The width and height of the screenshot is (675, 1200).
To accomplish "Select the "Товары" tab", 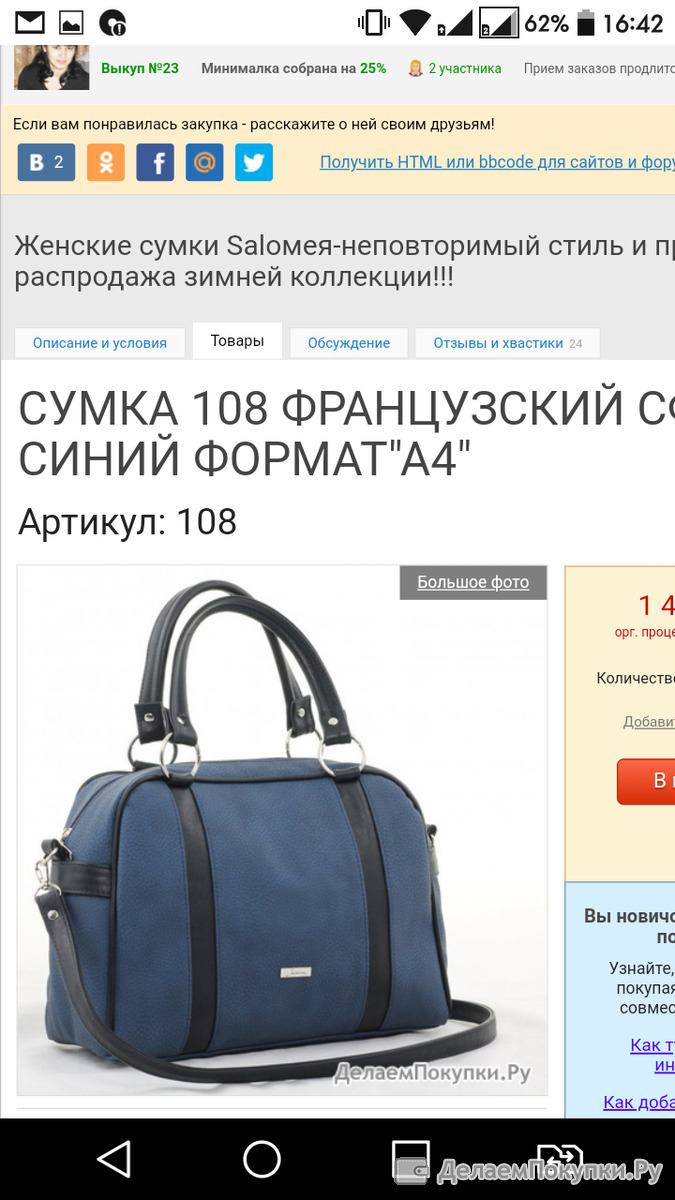I will point(237,340).
